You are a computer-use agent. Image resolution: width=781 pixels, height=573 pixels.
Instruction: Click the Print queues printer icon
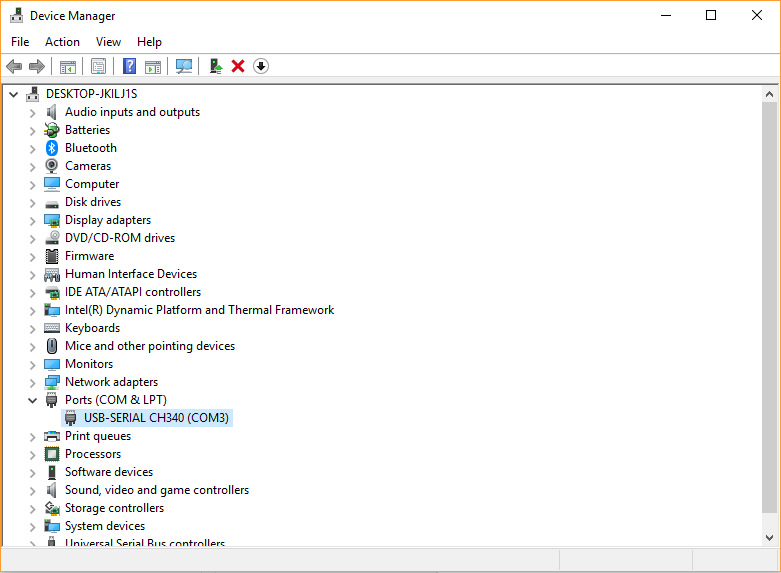coord(52,436)
